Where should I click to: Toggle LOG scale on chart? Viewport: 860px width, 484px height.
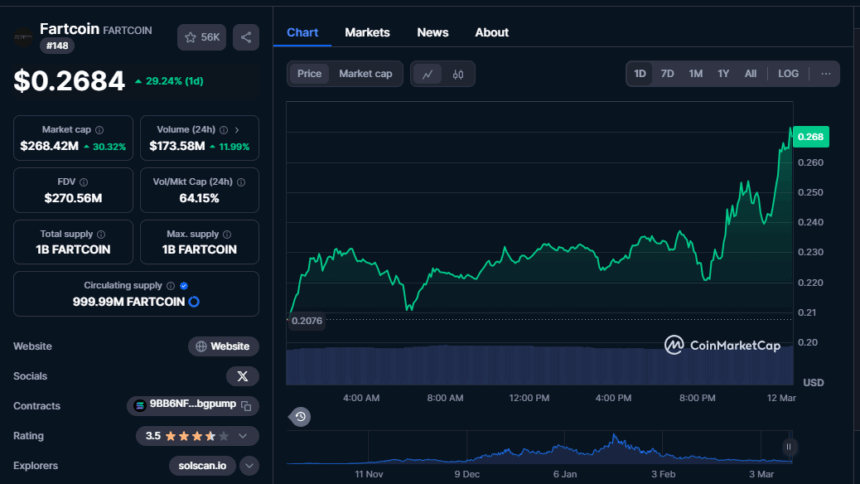(x=788, y=74)
